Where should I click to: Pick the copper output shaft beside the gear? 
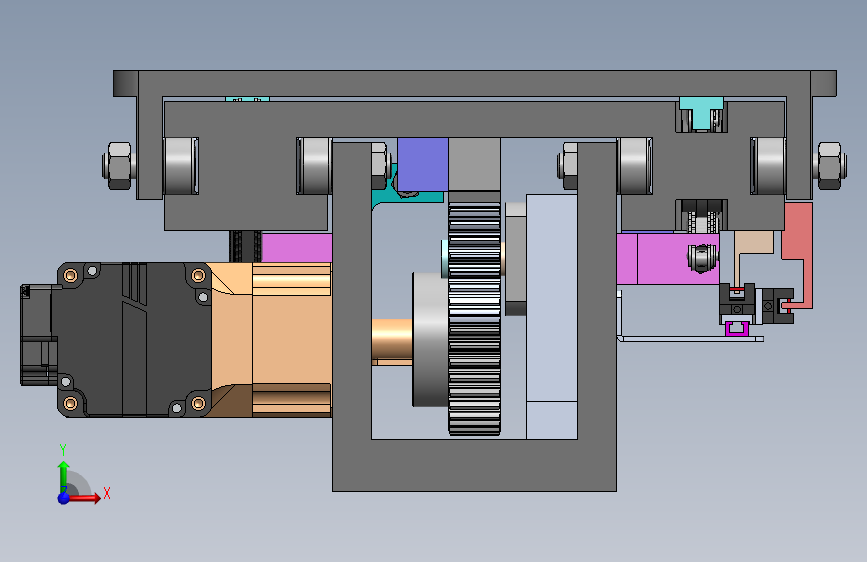pyautogui.click(x=392, y=342)
